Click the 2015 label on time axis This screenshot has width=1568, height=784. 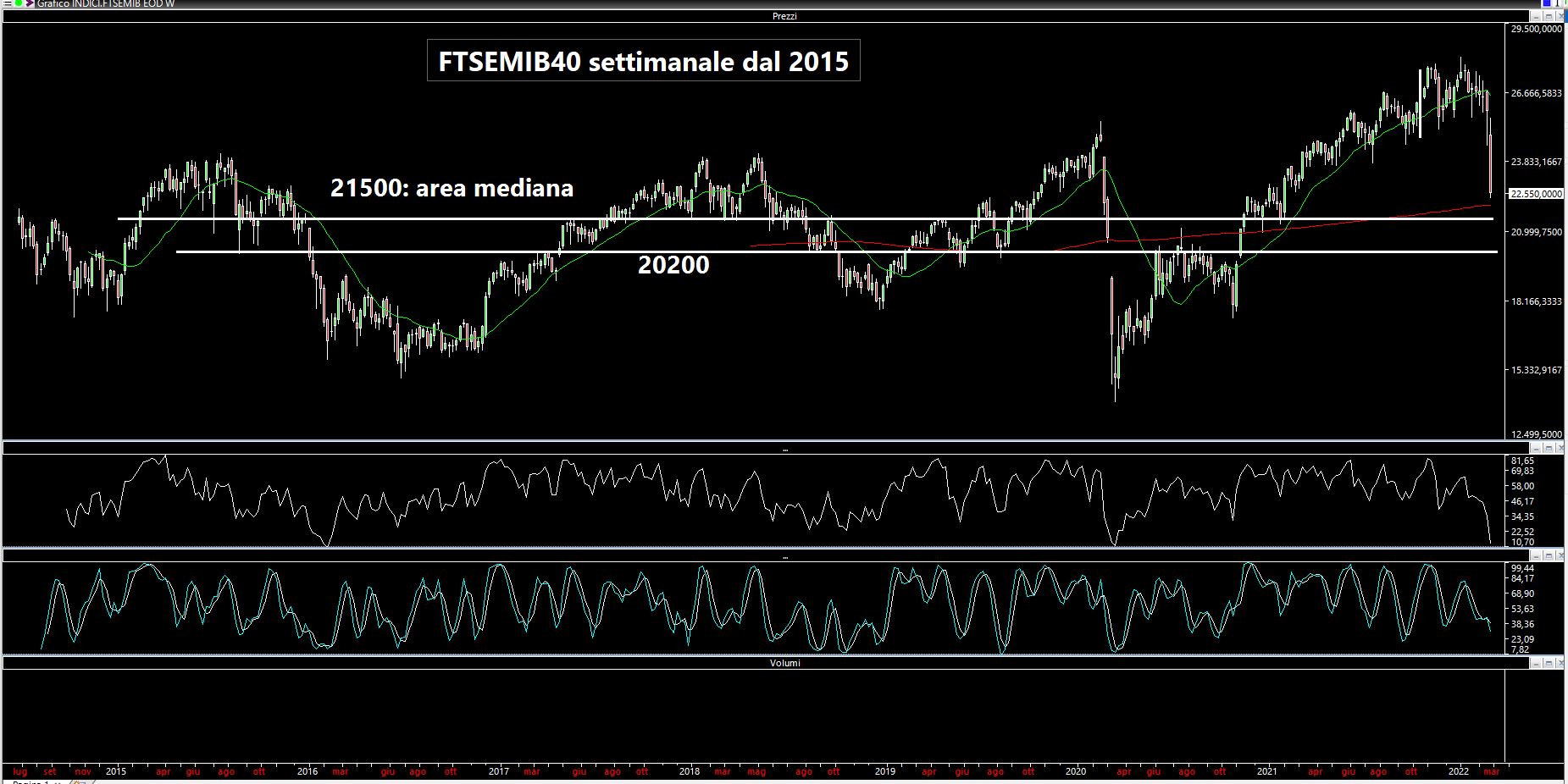116,771
